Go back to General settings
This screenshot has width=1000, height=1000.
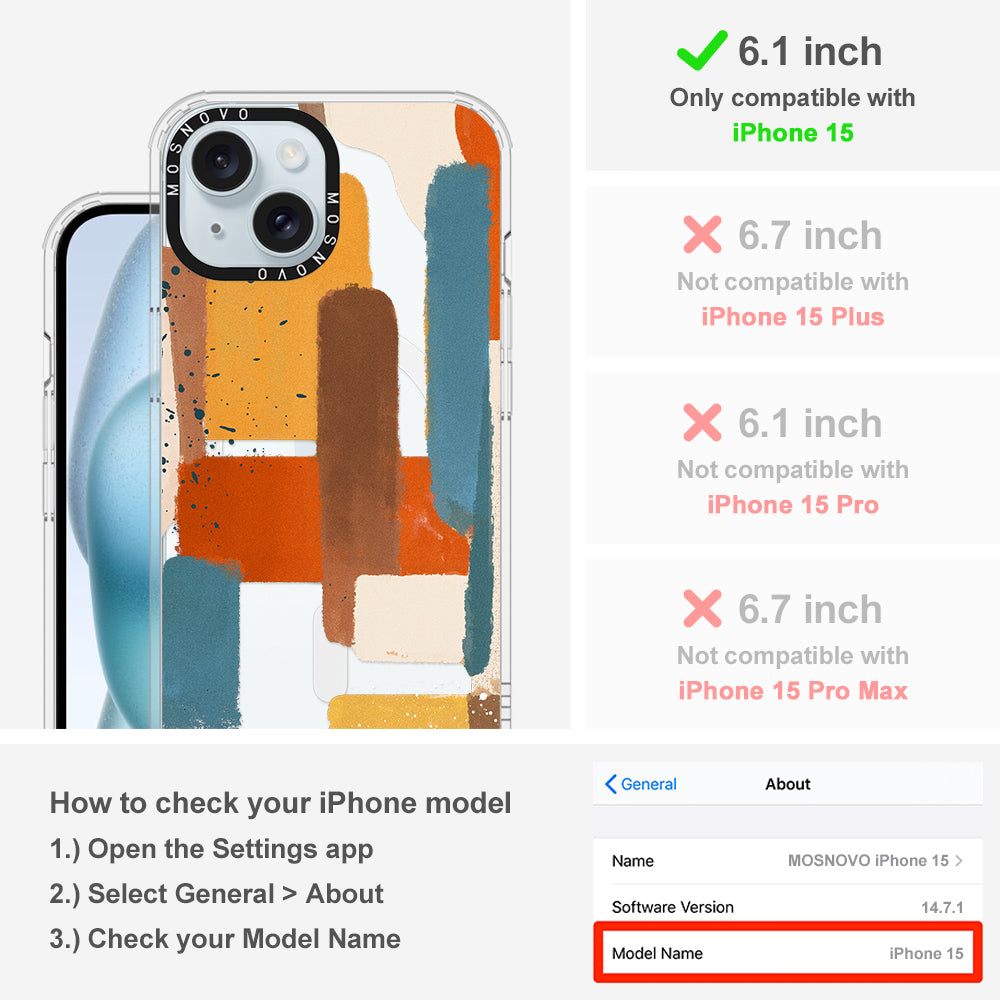pos(641,784)
